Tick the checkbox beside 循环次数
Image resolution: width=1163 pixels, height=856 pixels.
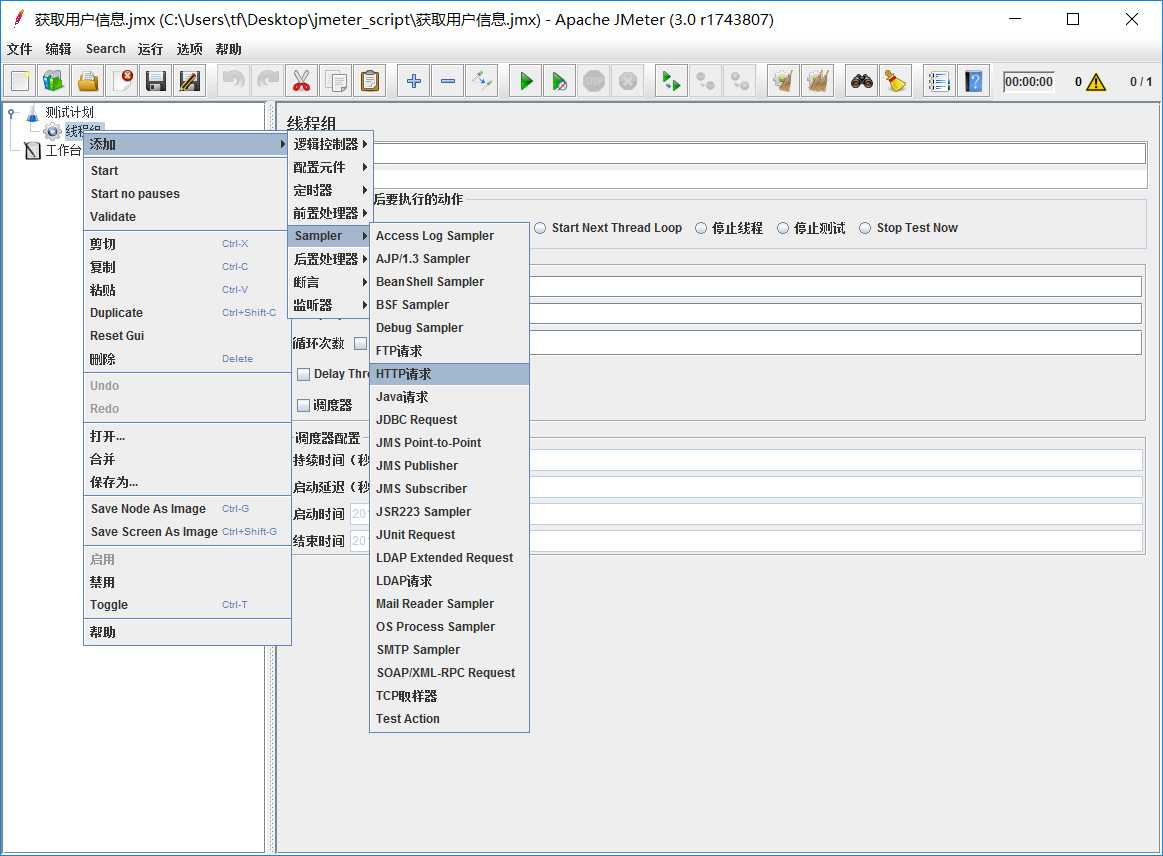[360, 343]
